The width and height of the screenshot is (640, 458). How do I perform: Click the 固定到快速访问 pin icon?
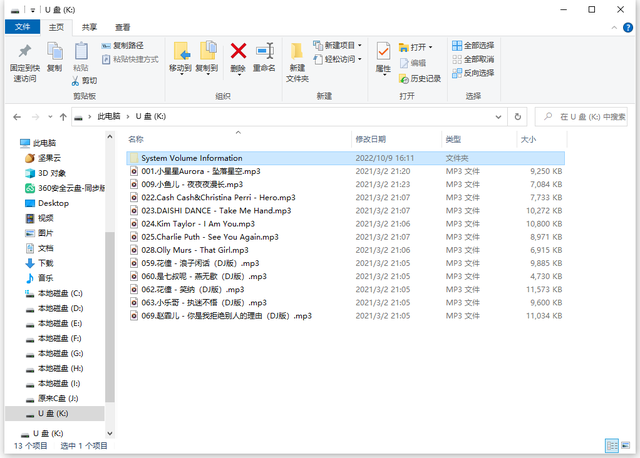[x=24, y=51]
